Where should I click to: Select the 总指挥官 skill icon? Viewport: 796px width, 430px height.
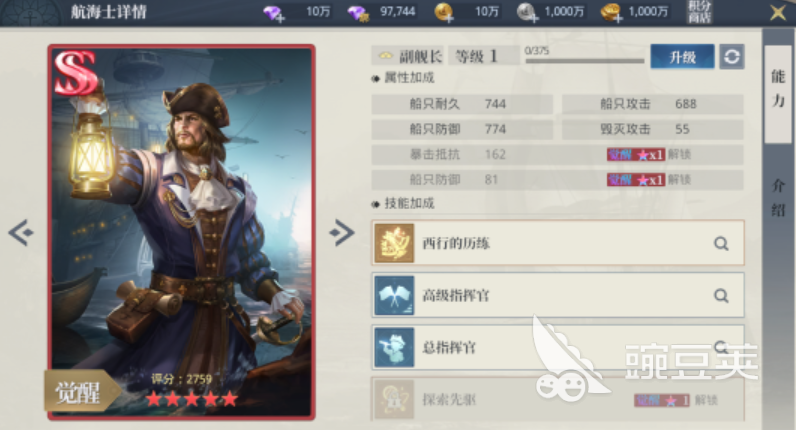[x=394, y=348]
